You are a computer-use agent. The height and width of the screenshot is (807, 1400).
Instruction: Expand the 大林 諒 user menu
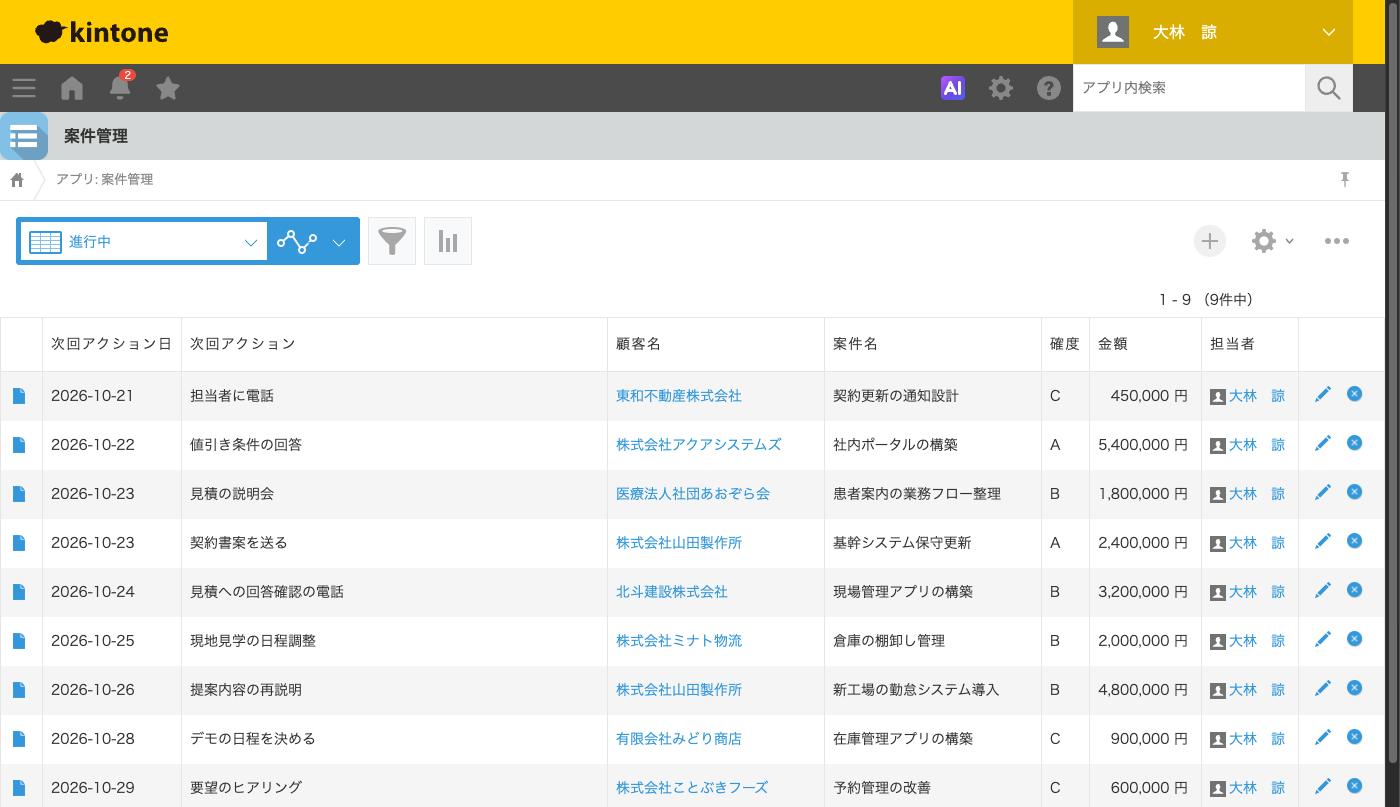coord(1213,32)
